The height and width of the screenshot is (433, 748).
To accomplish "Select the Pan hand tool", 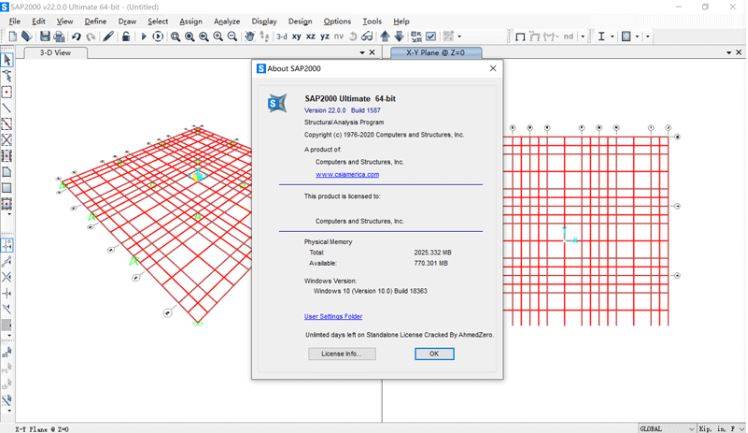I will tap(248, 36).
